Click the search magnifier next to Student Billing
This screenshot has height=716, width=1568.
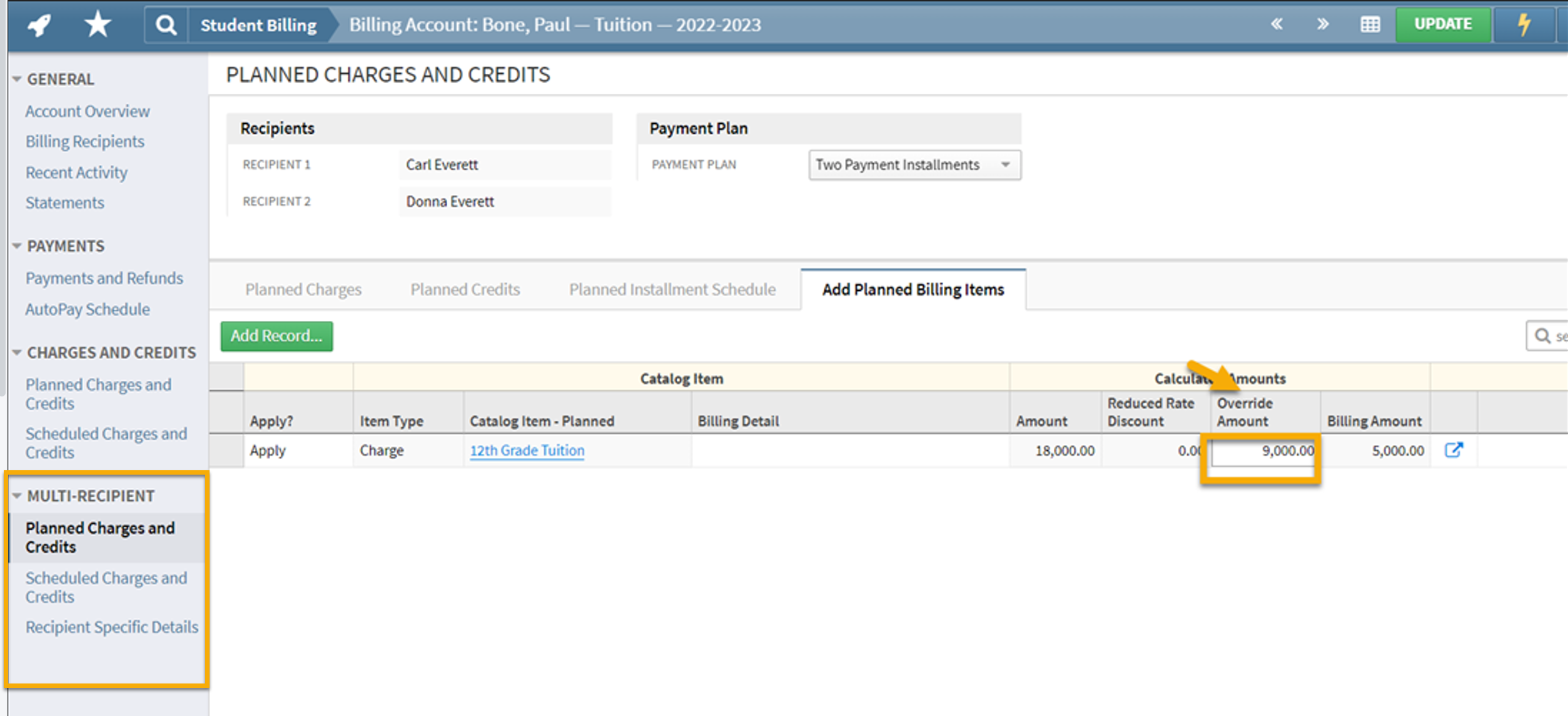point(165,24)
